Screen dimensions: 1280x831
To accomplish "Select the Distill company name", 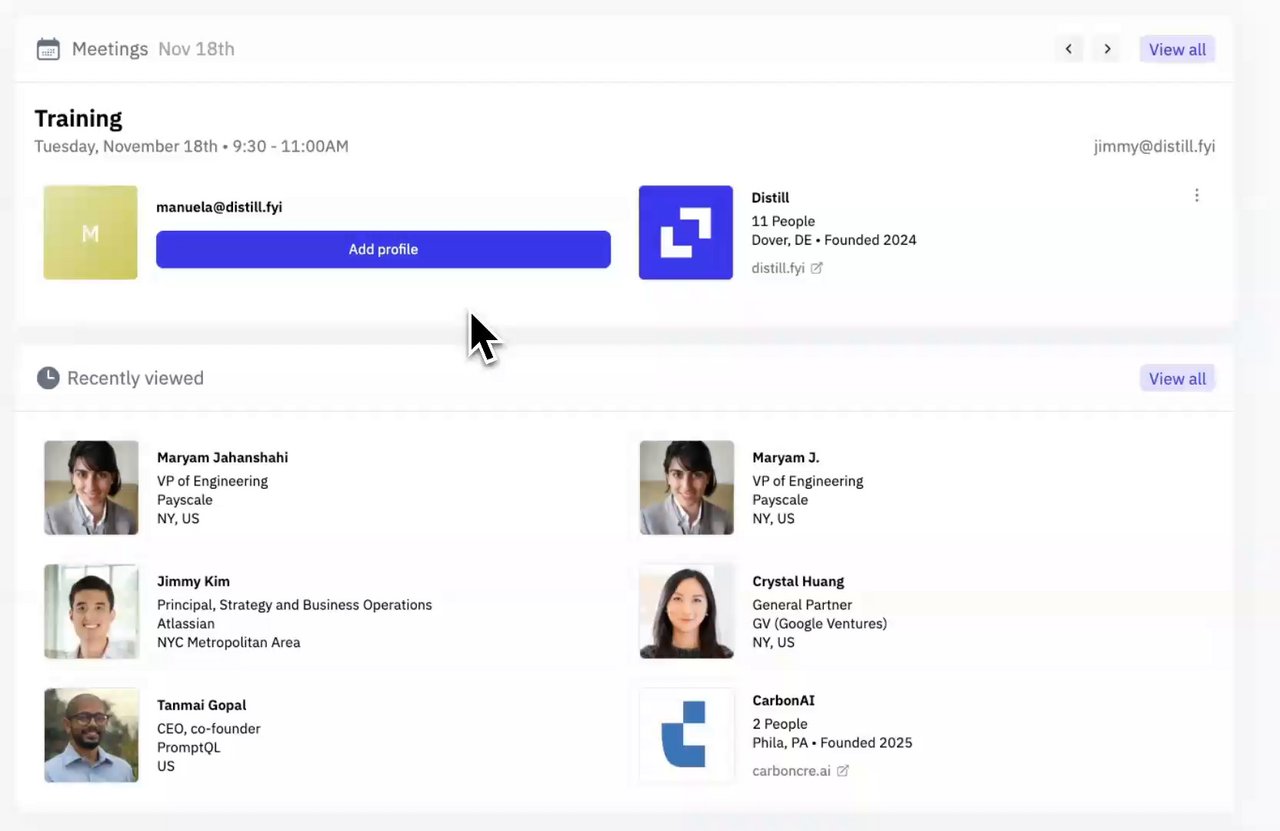I will (770, 198).
